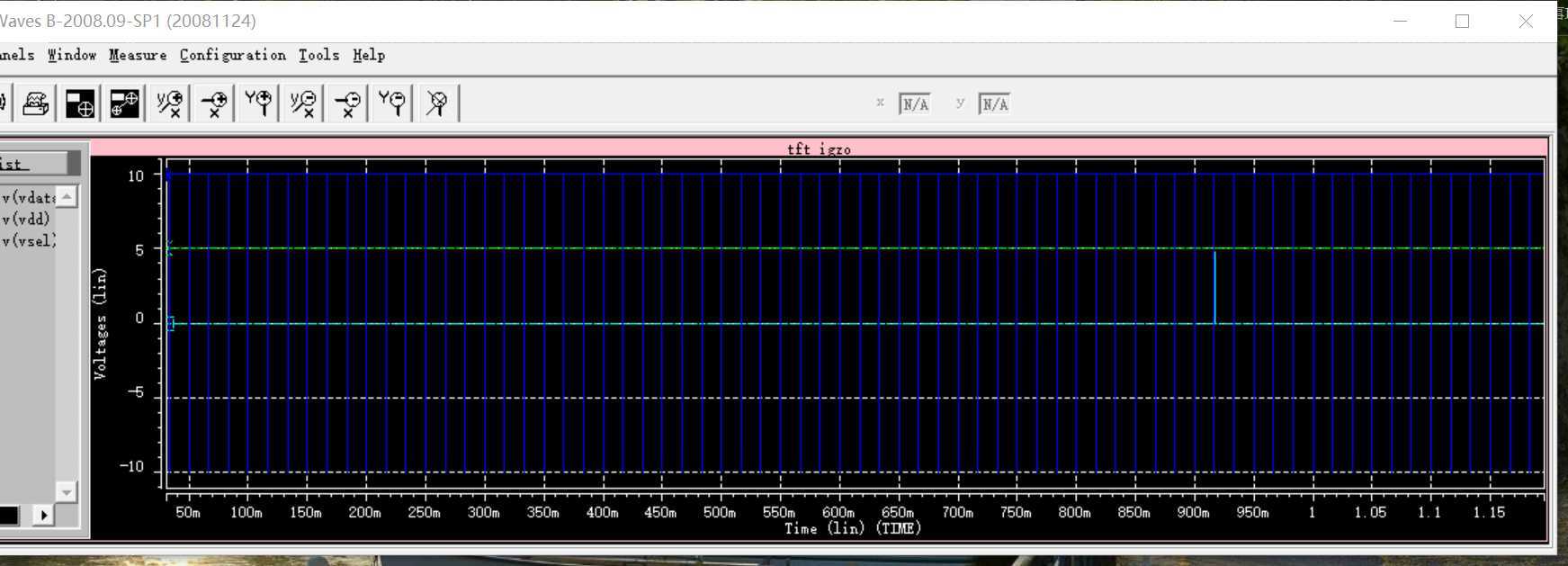Click the signal list scroll-down arrow
The width and height of the screenshot is (1568, 566).
67,491
